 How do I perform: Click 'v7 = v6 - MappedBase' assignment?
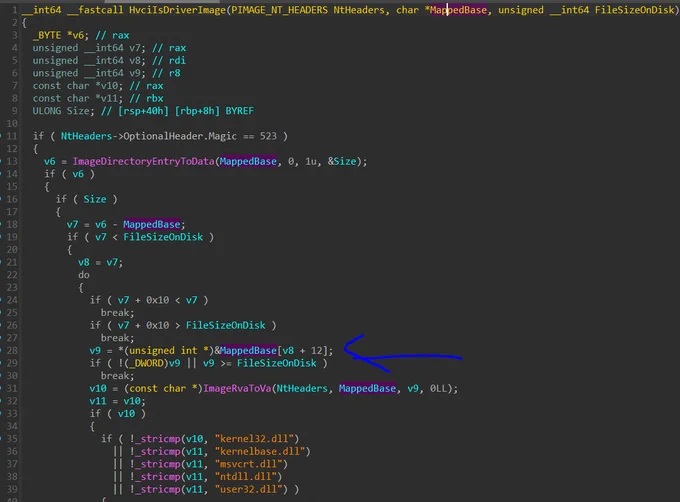(123, 224)
